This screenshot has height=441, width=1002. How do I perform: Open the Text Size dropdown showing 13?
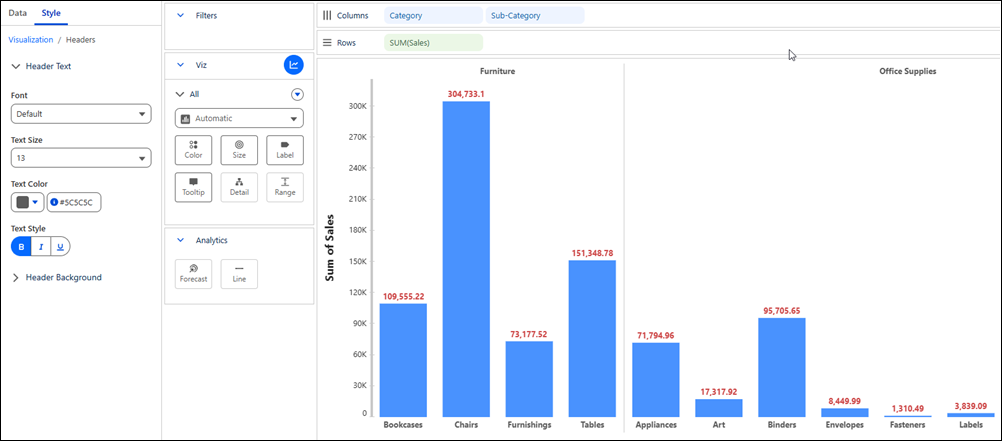(x=81, y=158)
